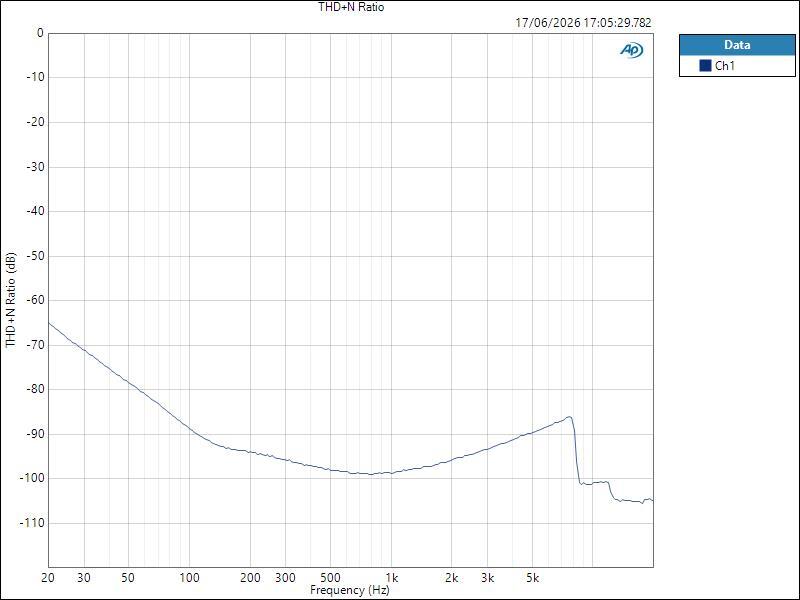Screen dimensions: 800x600
Task: Click the 3k tick label on frequency axis
Action: tap(487, 578)
